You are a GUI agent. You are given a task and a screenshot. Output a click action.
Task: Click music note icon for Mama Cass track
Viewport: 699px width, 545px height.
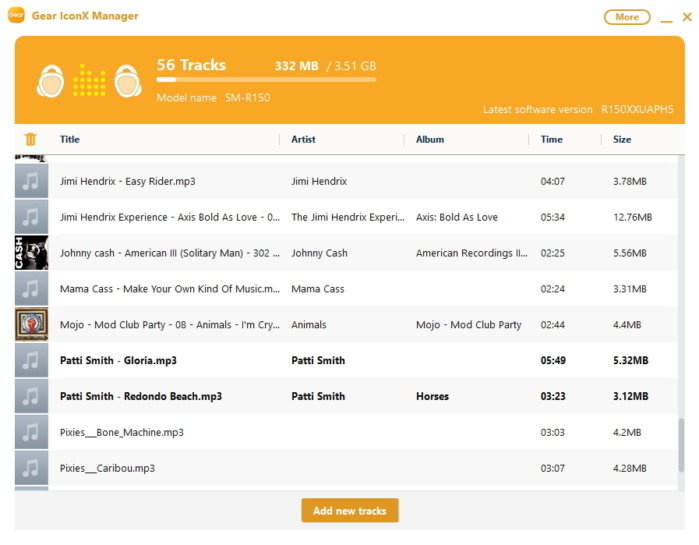coord(31,289)
